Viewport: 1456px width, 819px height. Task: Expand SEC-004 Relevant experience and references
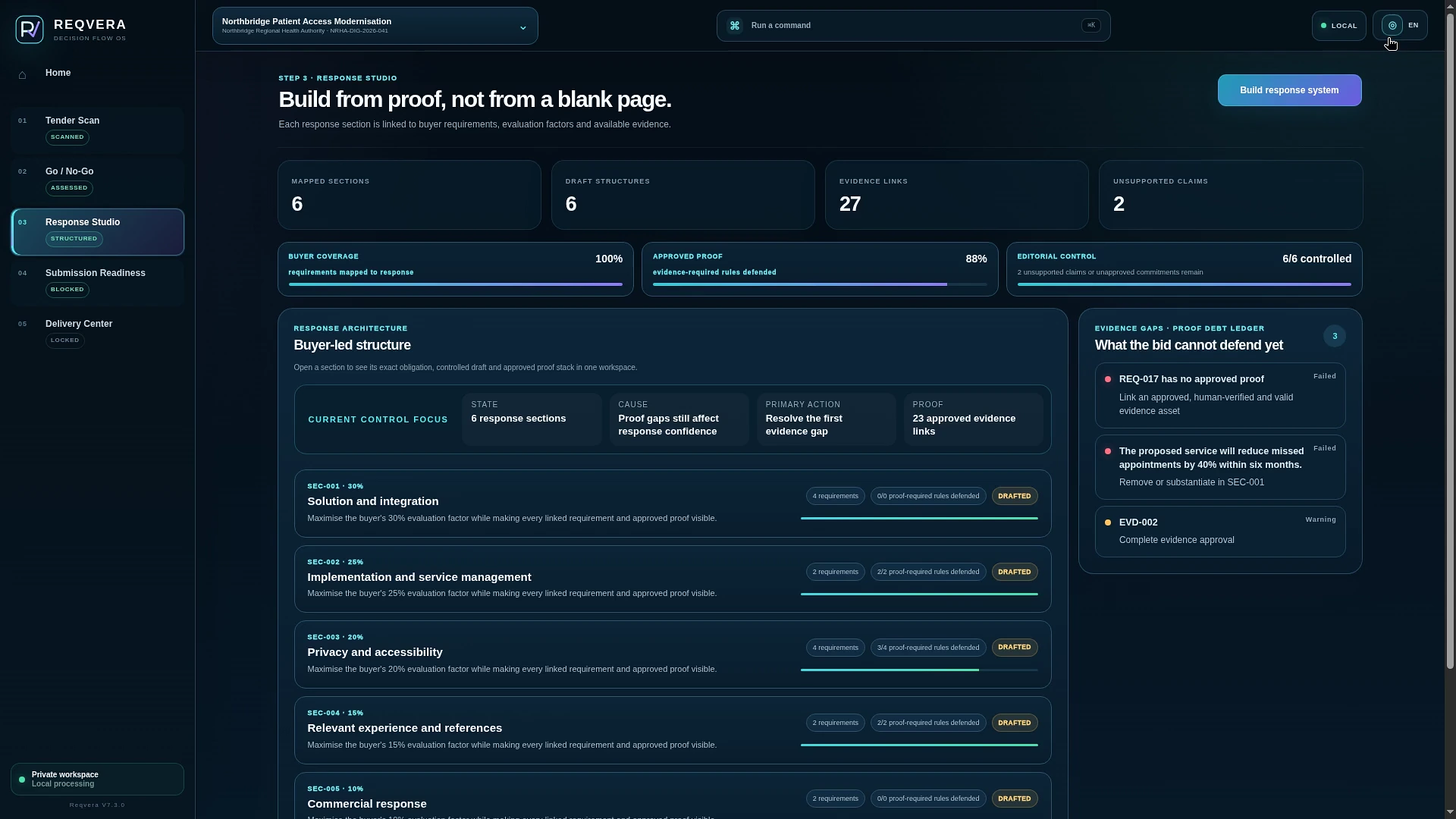point(673,730)
